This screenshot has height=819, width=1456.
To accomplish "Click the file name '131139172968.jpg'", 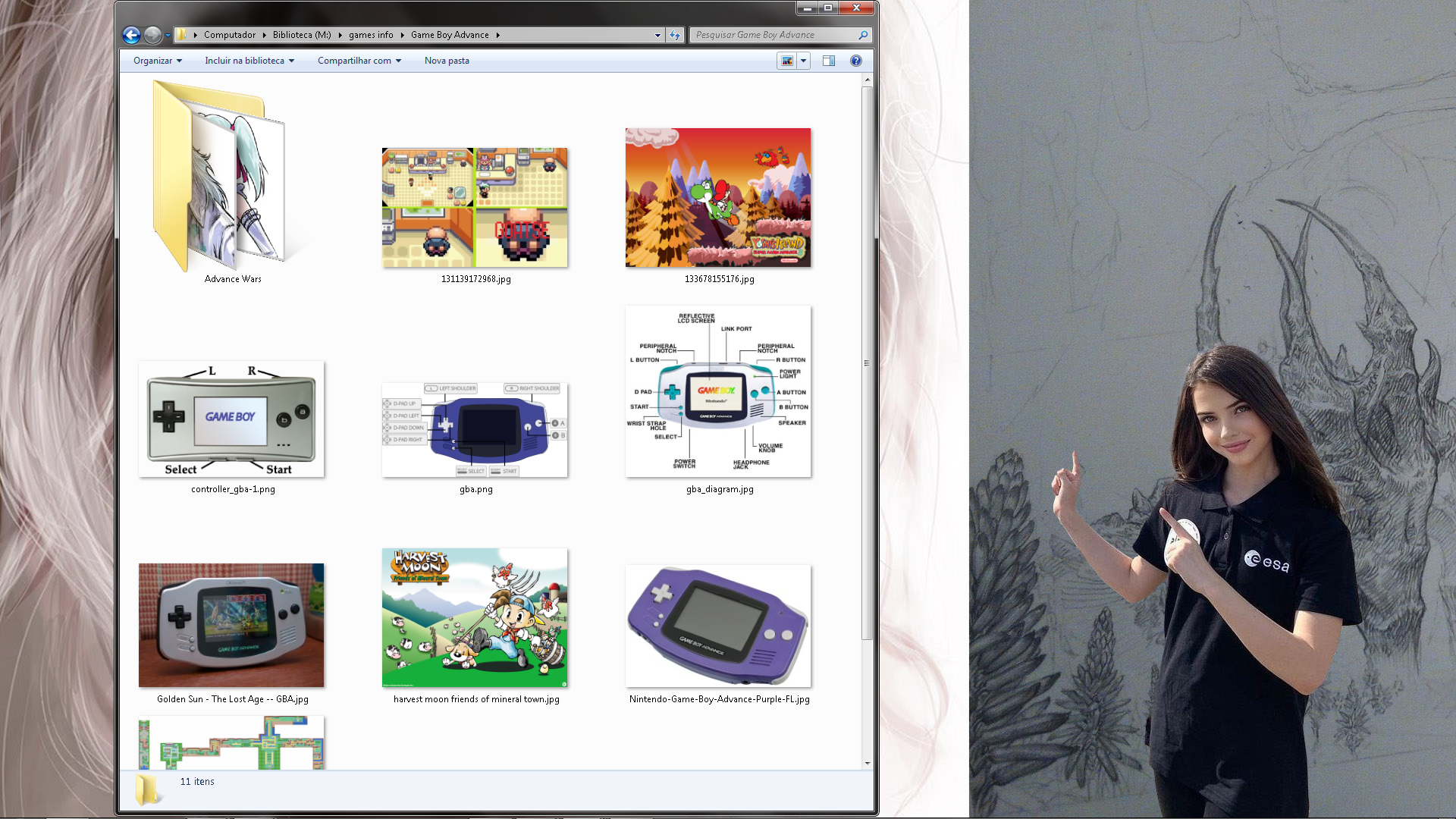I will pos(476,279).
